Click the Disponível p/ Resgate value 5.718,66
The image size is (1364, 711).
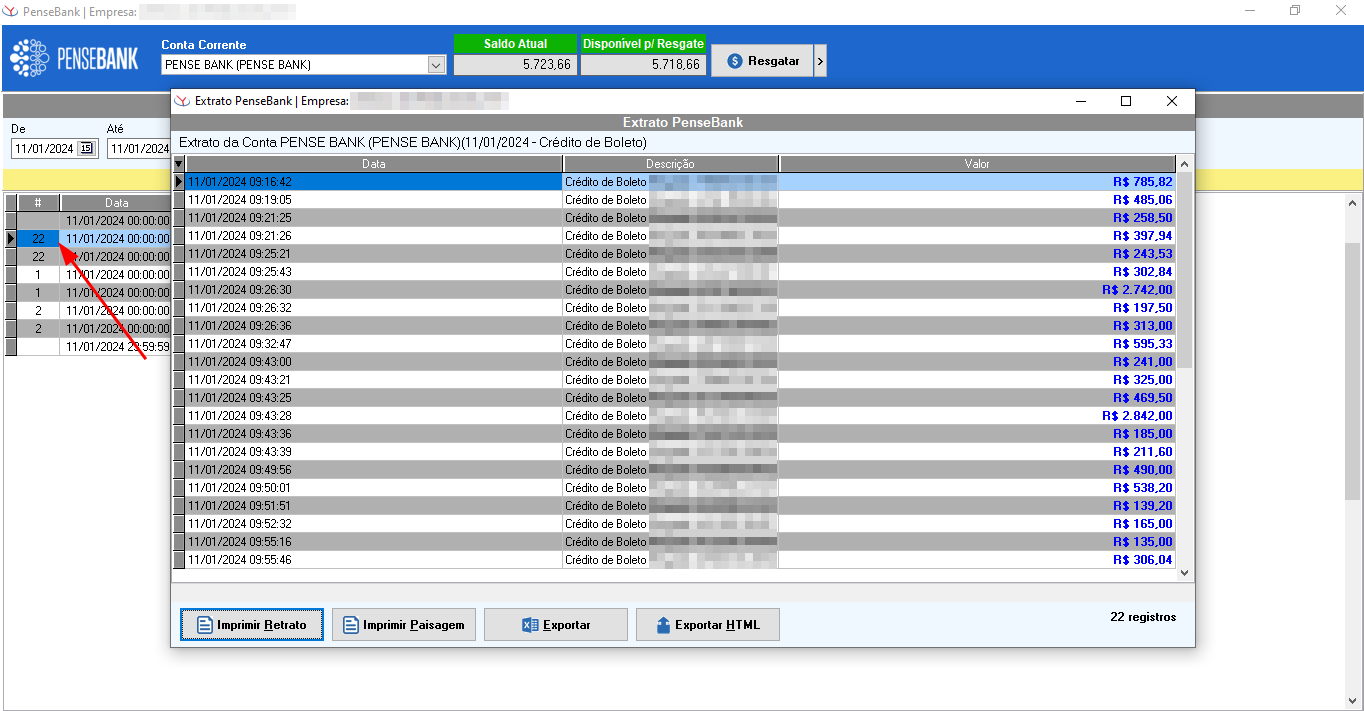click(x=643, y=64)
